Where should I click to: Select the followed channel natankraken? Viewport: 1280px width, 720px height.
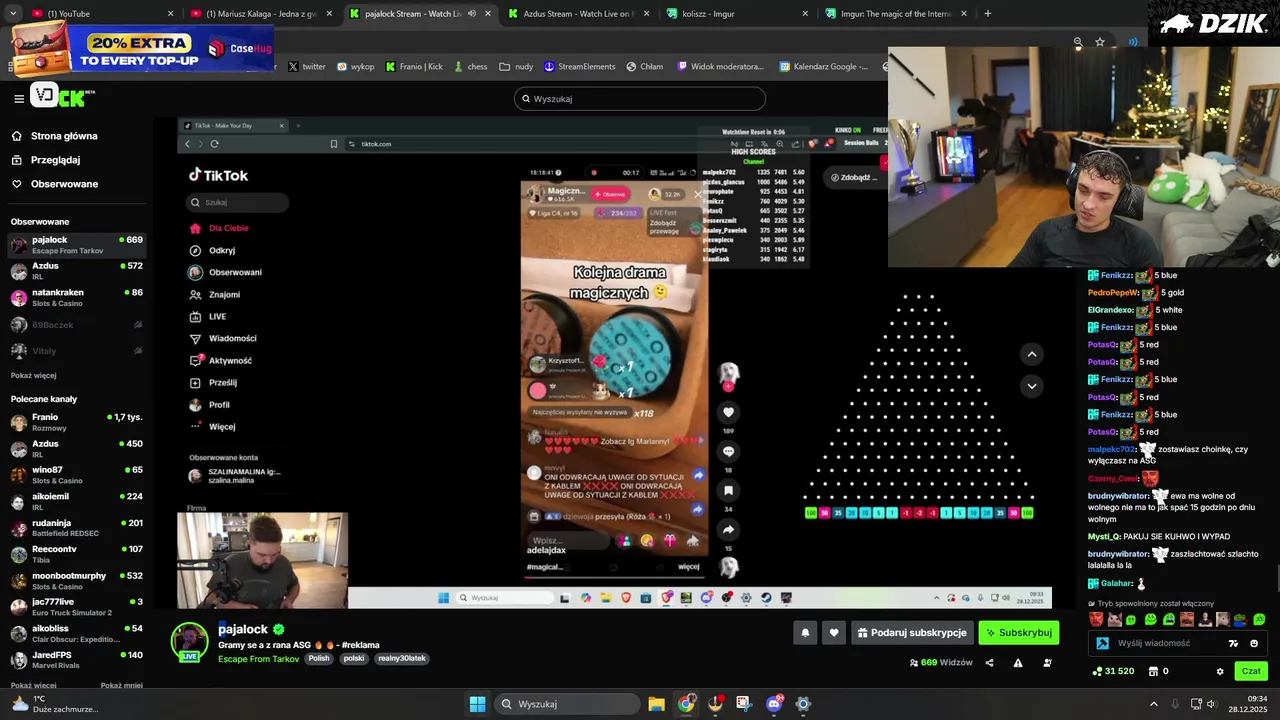(x=77, y=297)
